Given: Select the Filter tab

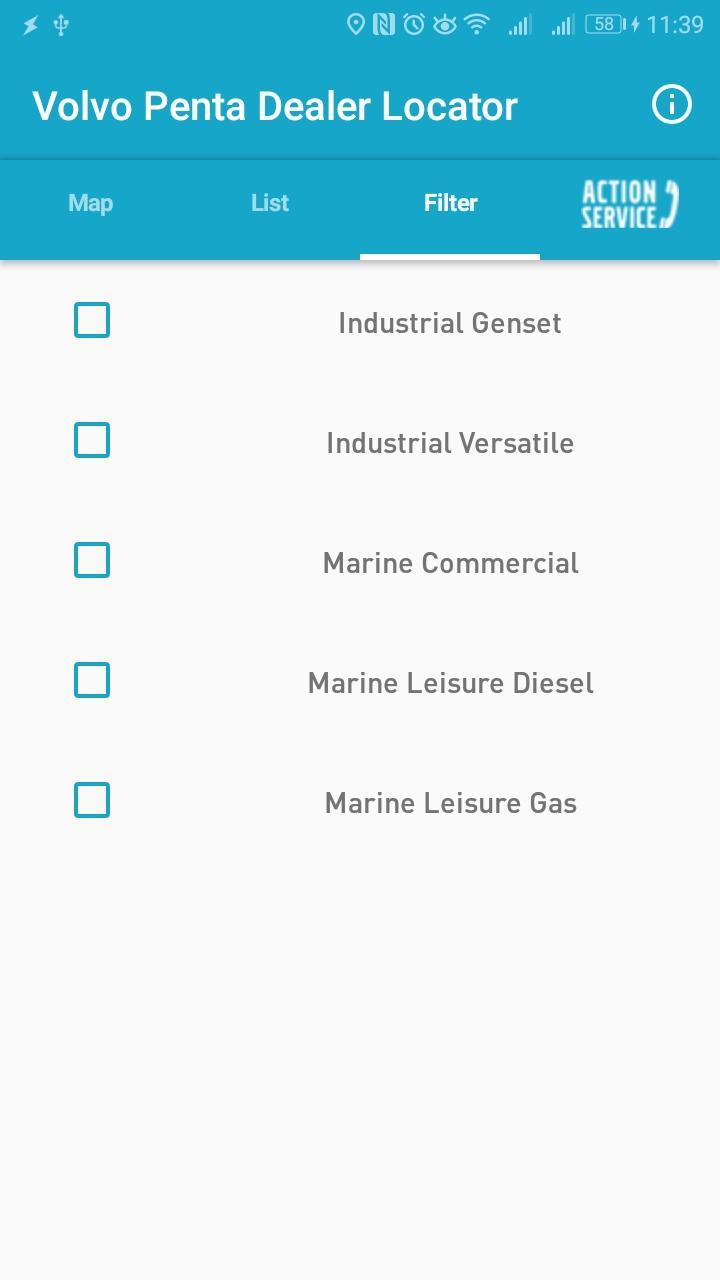Looking at the screenshot, I should tap(450, 203).
